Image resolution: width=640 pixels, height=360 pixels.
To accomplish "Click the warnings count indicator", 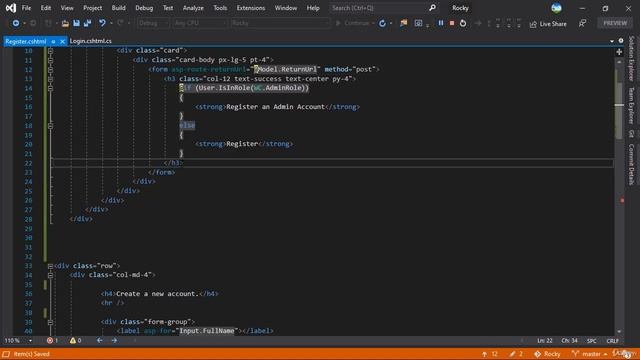I will (x=76, y=340).
